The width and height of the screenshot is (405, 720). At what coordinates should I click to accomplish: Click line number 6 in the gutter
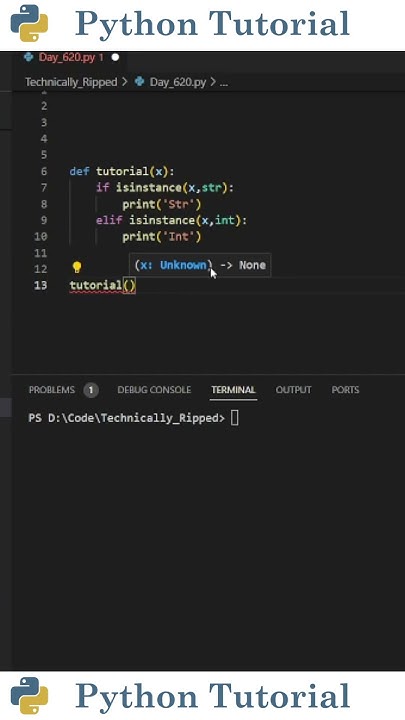tap(44, 171)
